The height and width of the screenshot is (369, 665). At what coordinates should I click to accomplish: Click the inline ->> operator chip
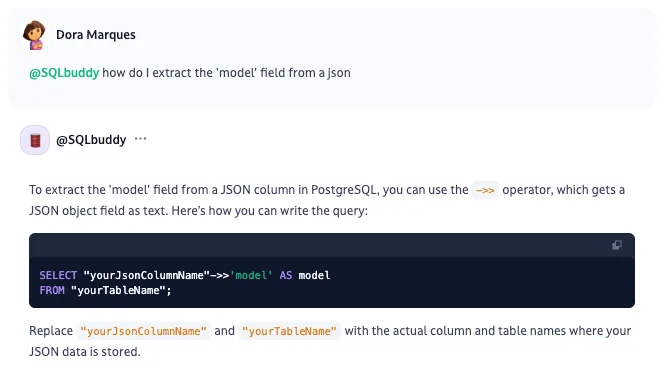pyautogui.click(x=485, y=190)
